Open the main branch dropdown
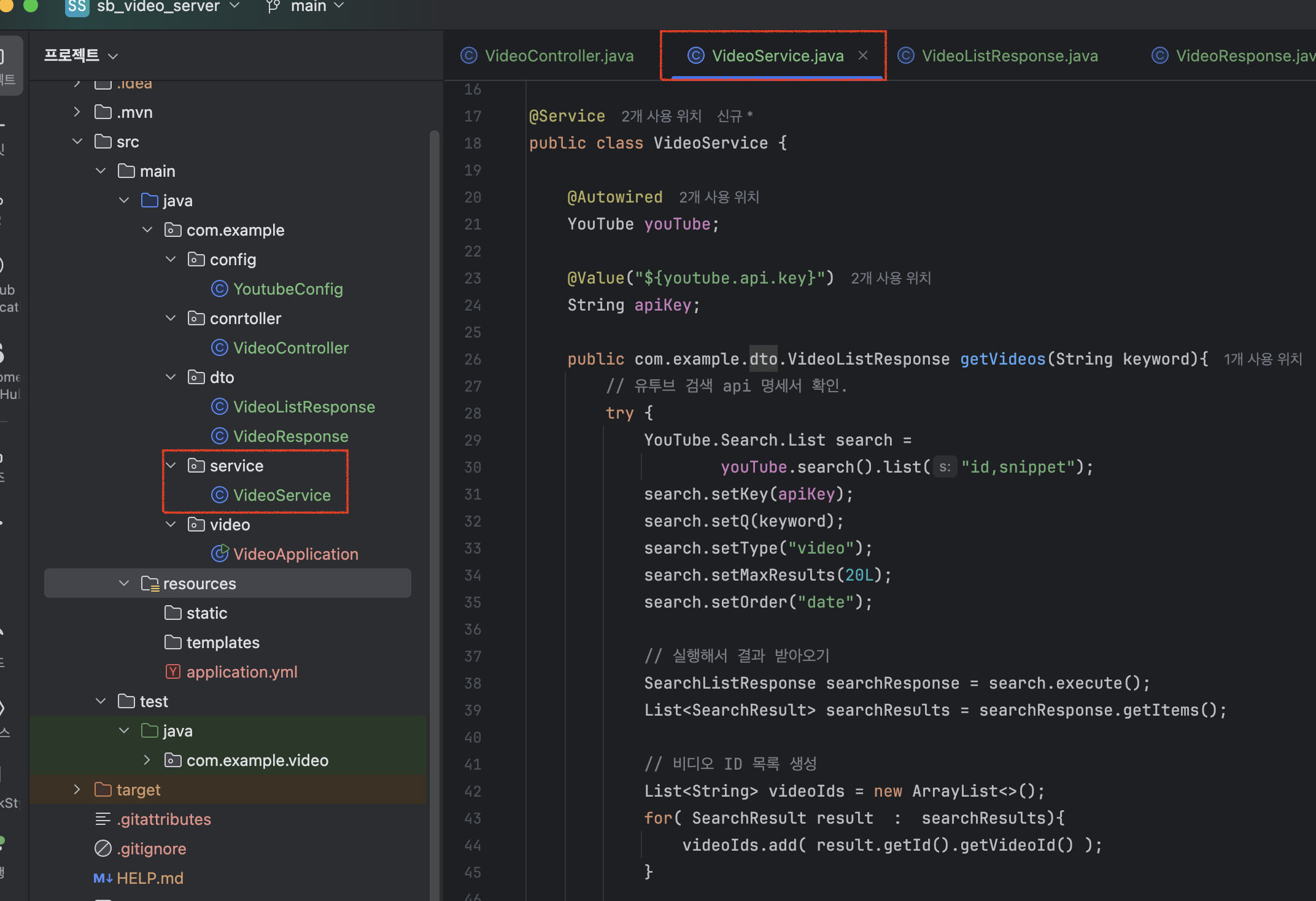 316,6
